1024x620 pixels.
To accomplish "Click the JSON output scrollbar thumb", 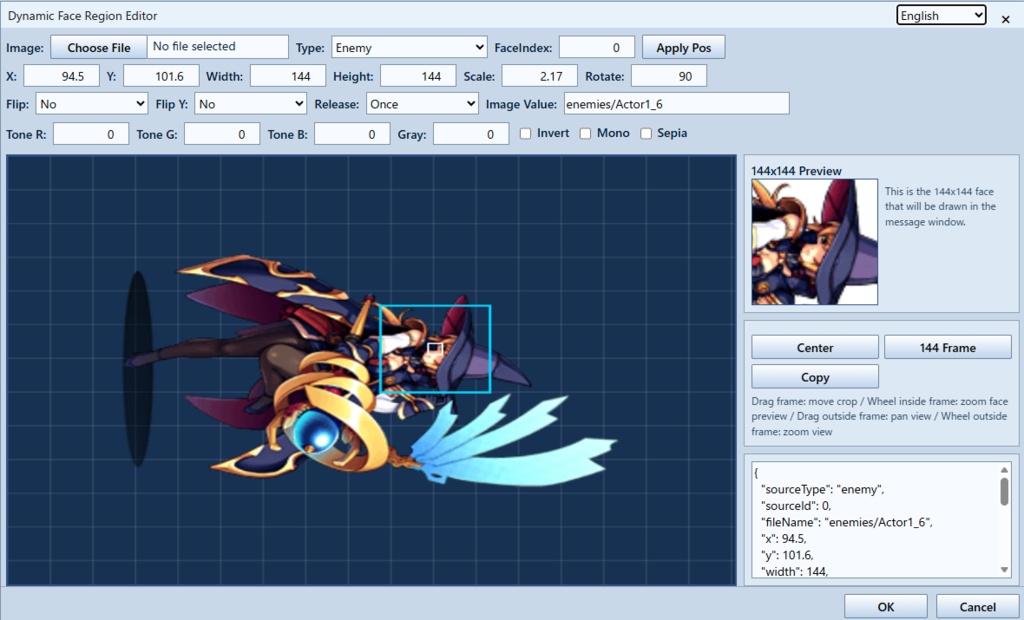I will tap(1004, 491).
